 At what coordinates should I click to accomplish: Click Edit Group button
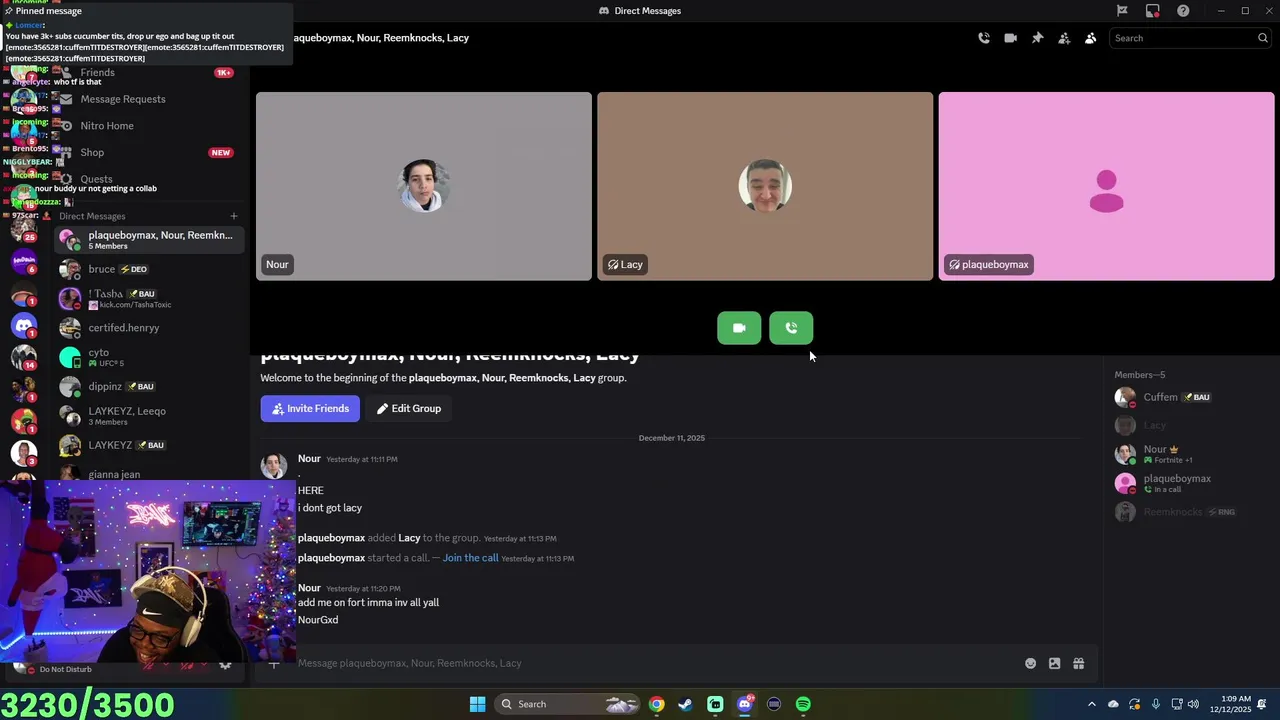[x=408, y=408]
